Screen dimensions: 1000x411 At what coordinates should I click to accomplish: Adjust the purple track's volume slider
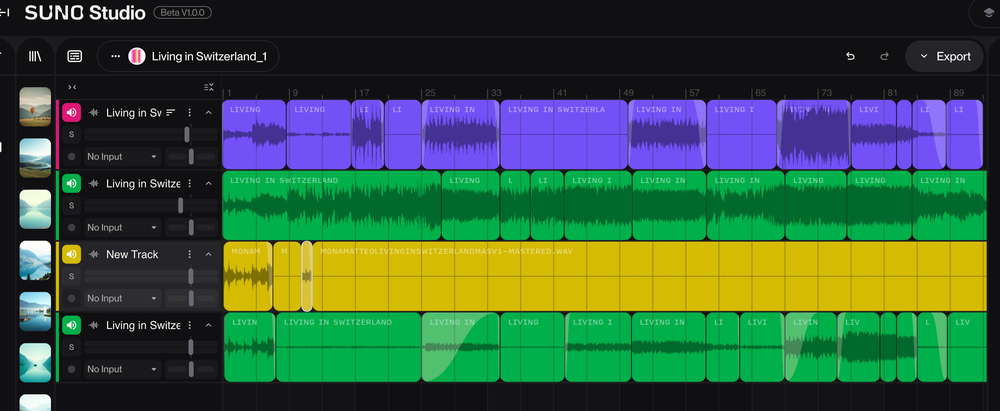pyautogui.click(x=186, y=134)
